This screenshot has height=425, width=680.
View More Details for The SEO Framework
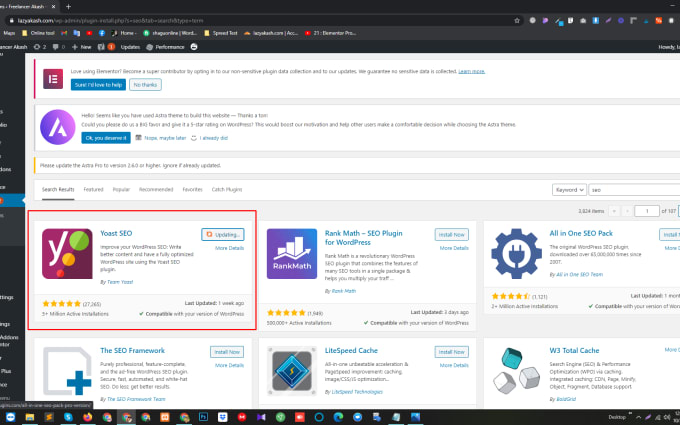[x=229, y=365]
